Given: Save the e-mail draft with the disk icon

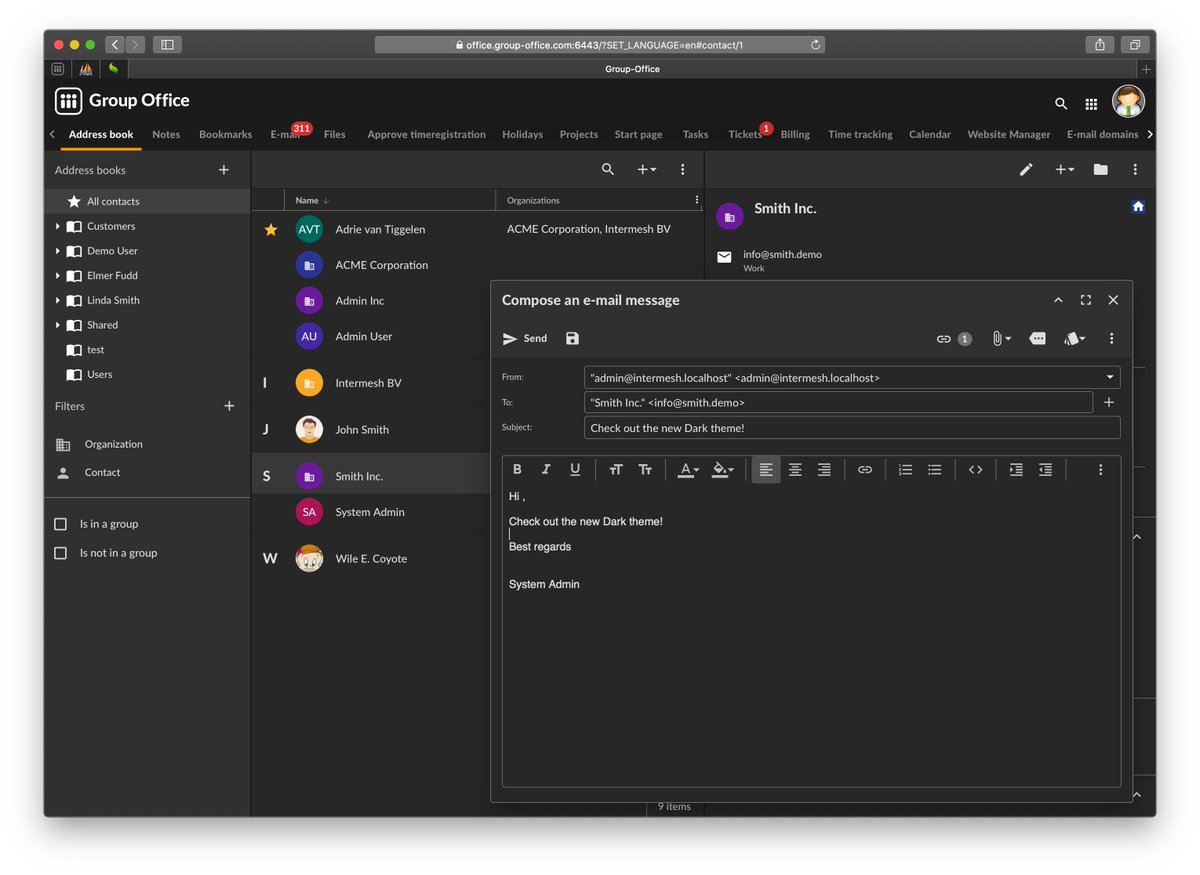Looking at the screenshot, I should (x=572, y=339).
